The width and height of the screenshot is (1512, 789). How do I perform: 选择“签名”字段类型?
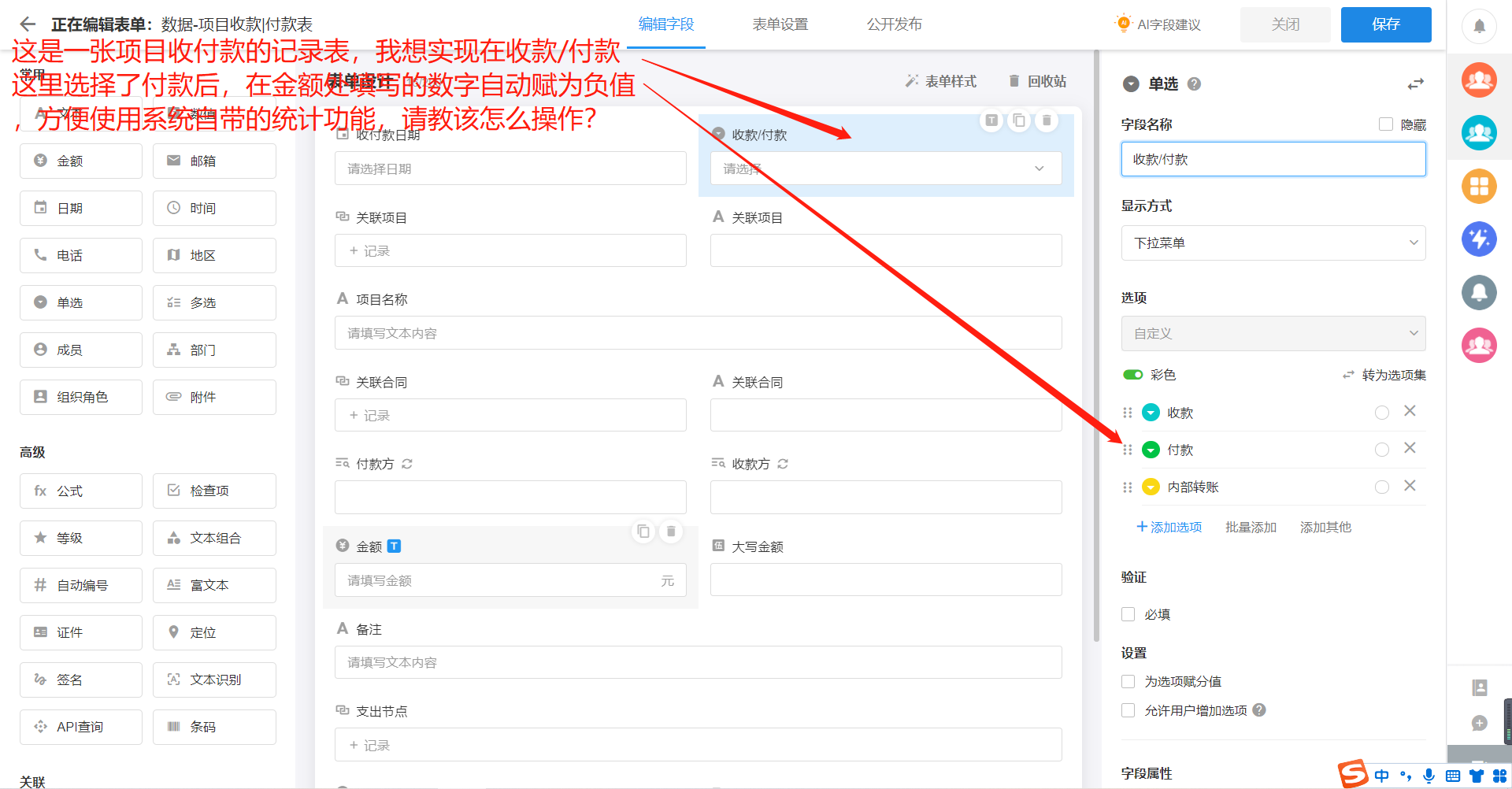coord(80,680)
